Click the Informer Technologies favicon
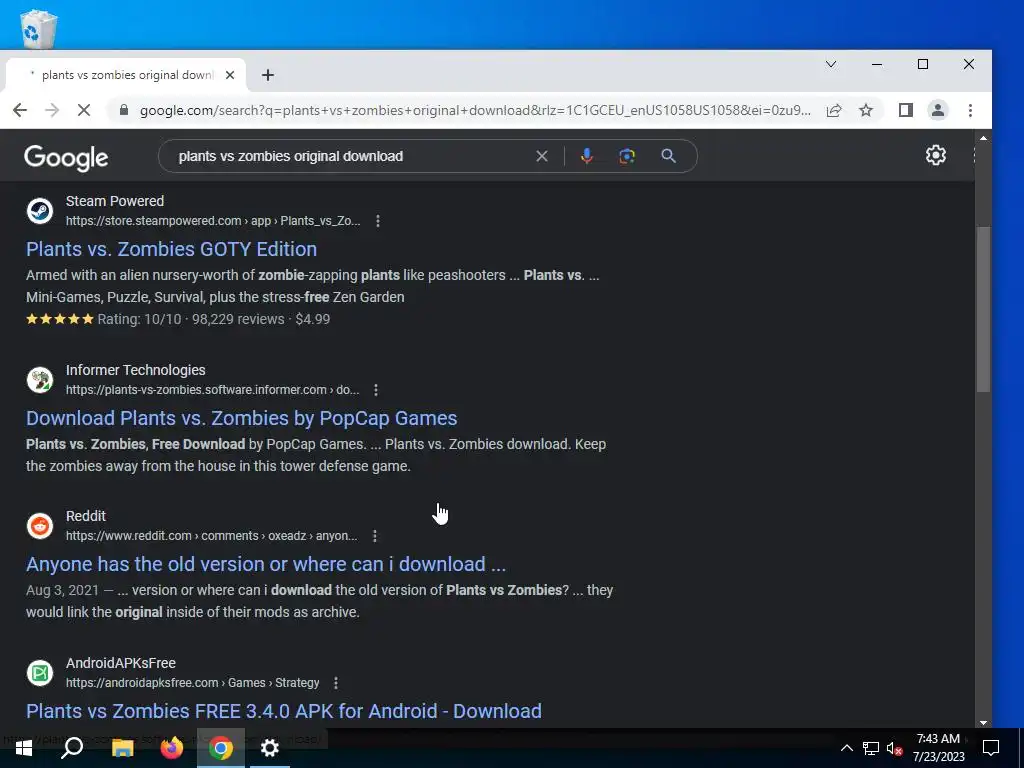The image size is (1024, 768). pyautogui.click(x=40, y=380)
